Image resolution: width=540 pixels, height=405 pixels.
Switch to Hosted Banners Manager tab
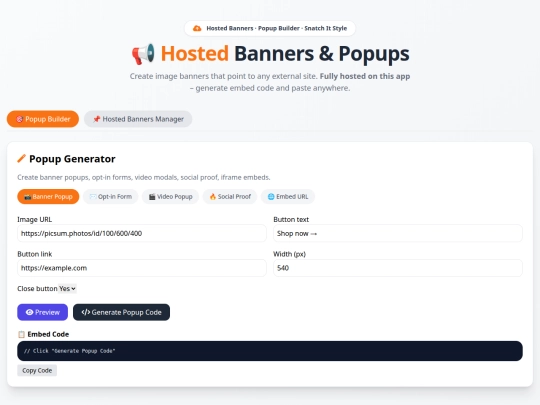(138, 119)
